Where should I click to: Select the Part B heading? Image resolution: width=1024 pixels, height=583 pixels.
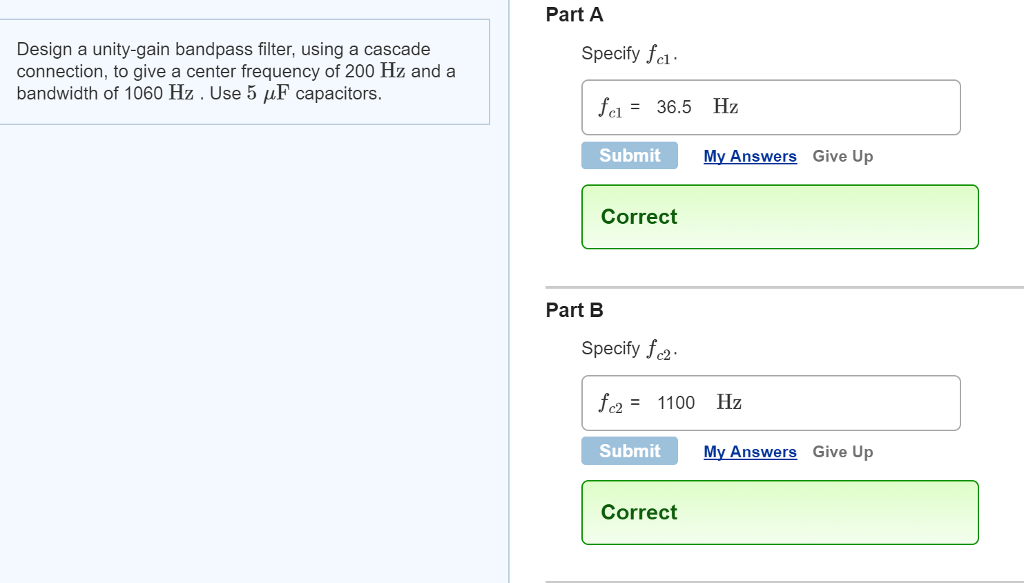(x=575, y=310)
